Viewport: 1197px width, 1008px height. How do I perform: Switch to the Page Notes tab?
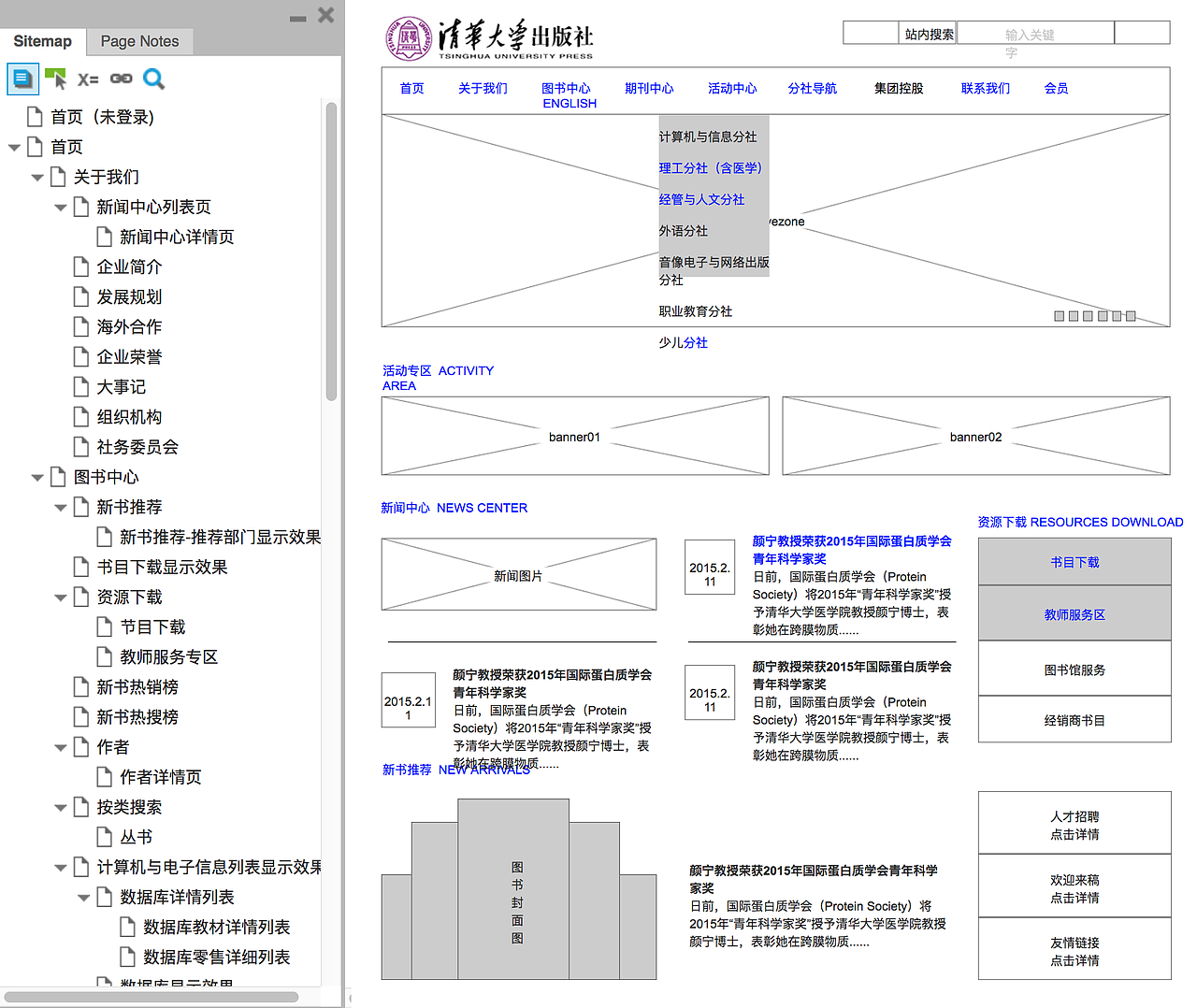click(139, 41)
